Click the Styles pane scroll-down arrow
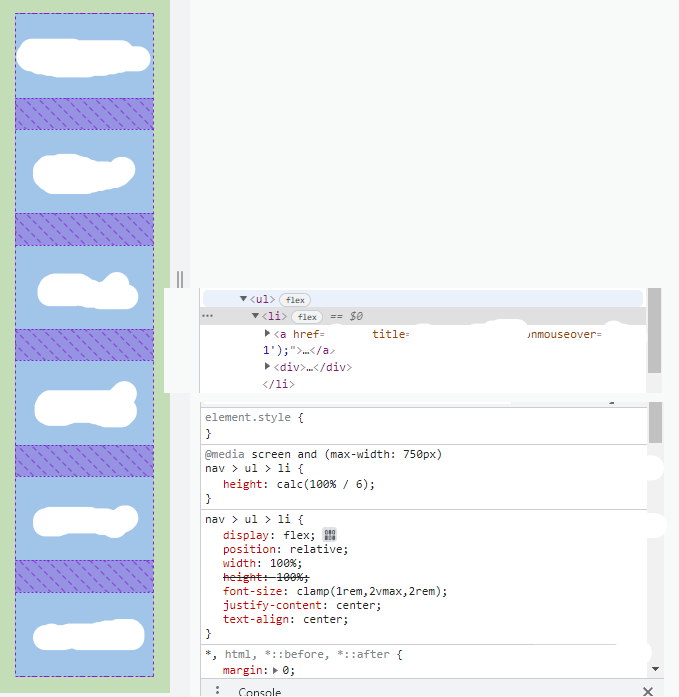679x697 pixels. [x=655, y=669]
